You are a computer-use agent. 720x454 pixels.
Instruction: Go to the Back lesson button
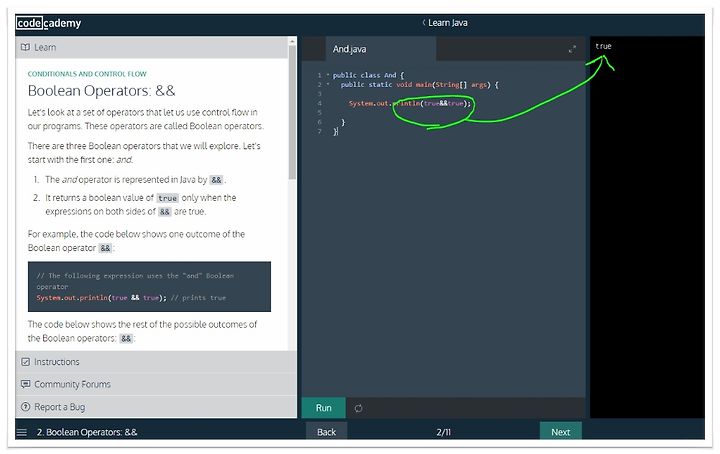tap(326, 432)
